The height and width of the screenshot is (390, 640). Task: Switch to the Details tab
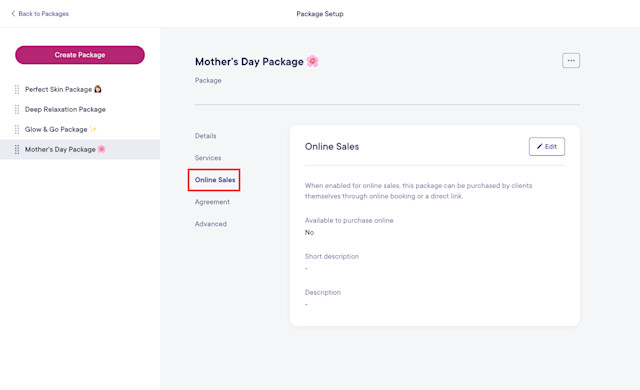click(x=205, y=136)
